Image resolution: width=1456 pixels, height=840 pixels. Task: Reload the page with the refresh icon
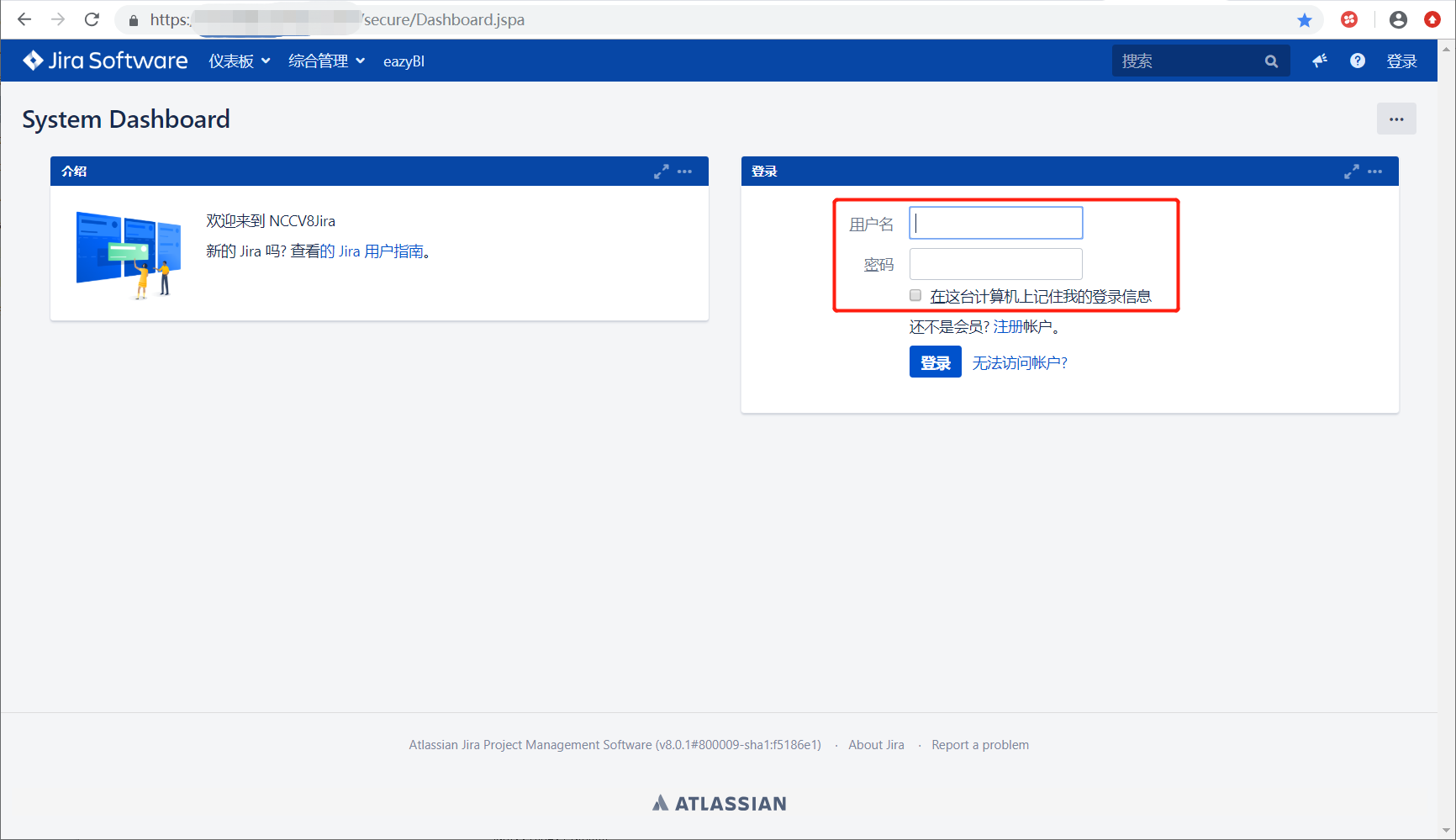[92, 19]
